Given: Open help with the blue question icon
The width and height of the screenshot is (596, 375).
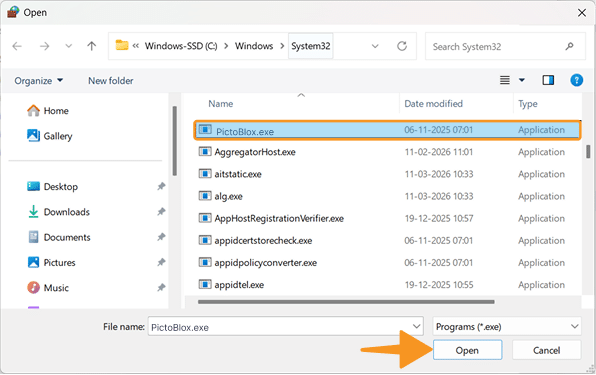Looking at the screenshot, I should (577, 80).
